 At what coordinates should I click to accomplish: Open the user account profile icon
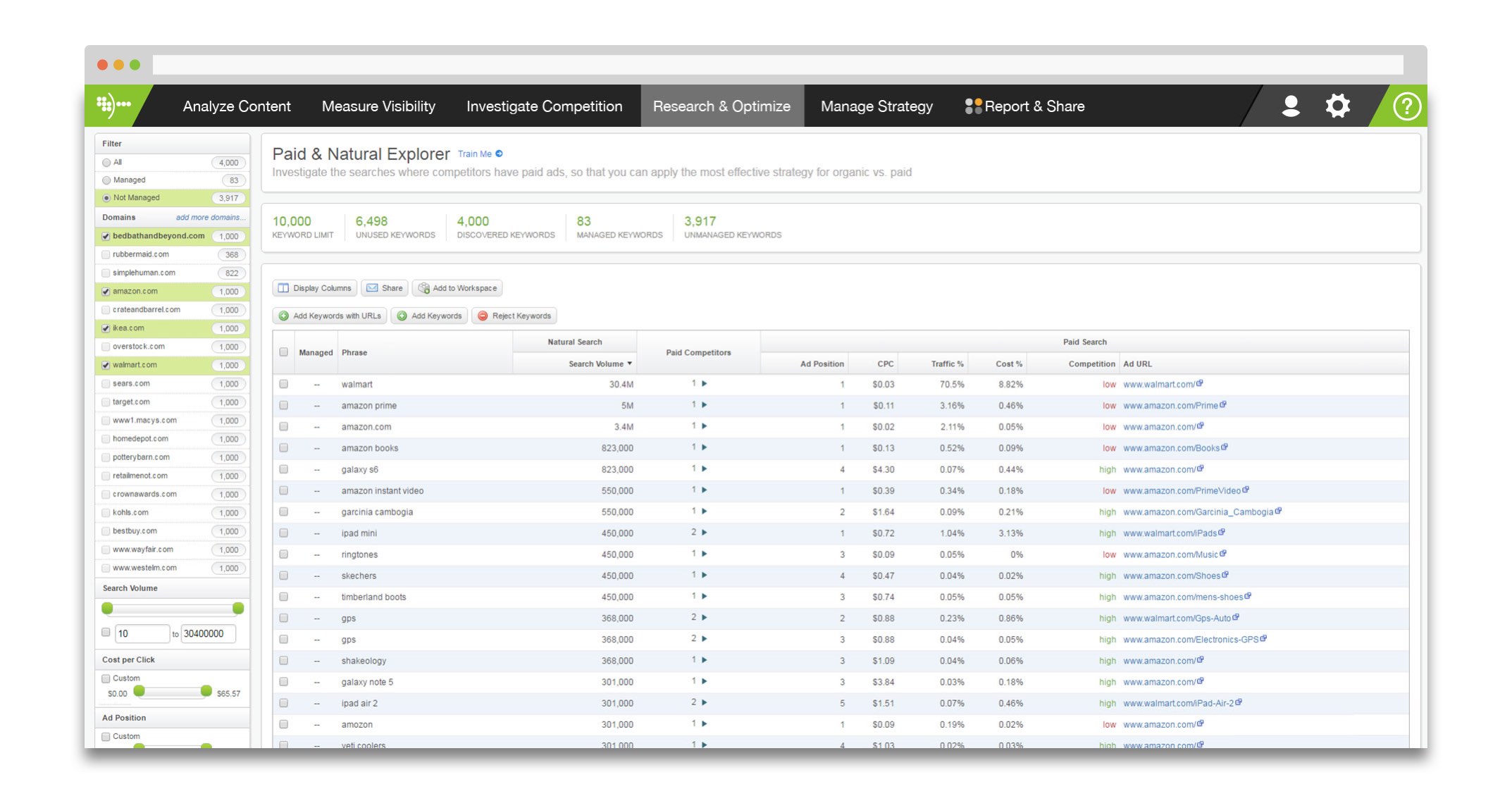point(1291,106)
